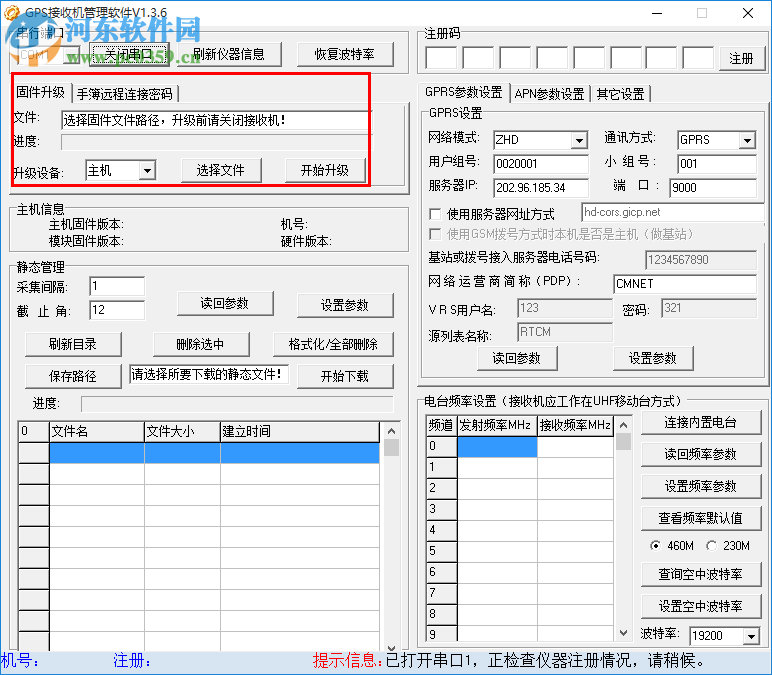This screenshot has width=772, height=675.
Task: Click the firmware file path field
Action: pos(217,120)
